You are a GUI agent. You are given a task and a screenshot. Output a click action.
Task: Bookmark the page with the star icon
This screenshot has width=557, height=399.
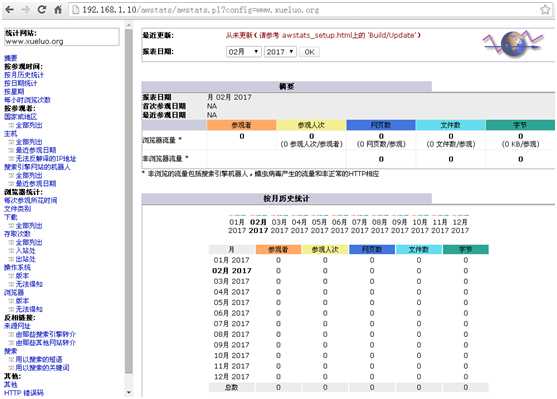point(545,10)
